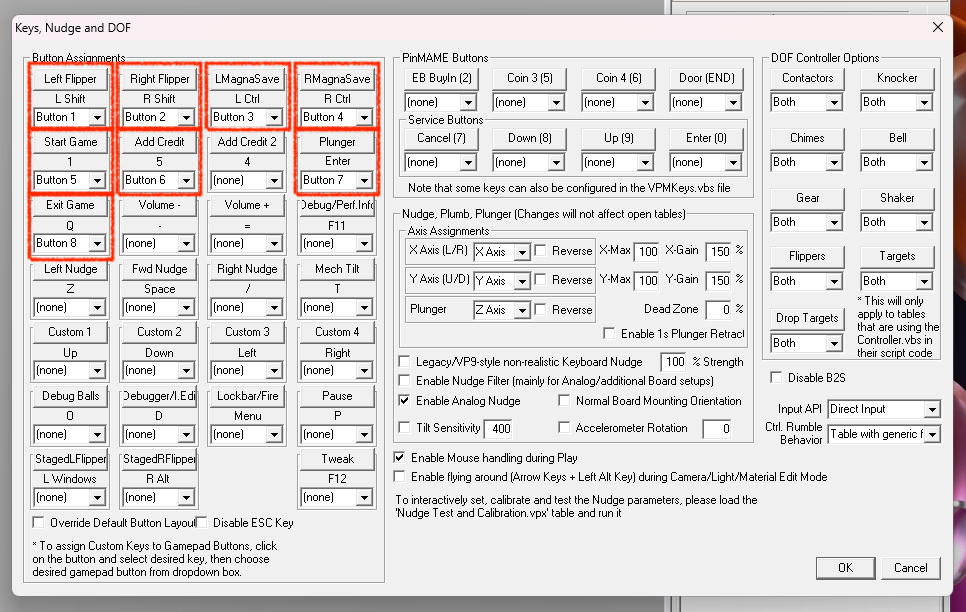Tick Reverse for the X Axis
The height and width of the screenshot is (612, 966).
click(x=540, y=251)
